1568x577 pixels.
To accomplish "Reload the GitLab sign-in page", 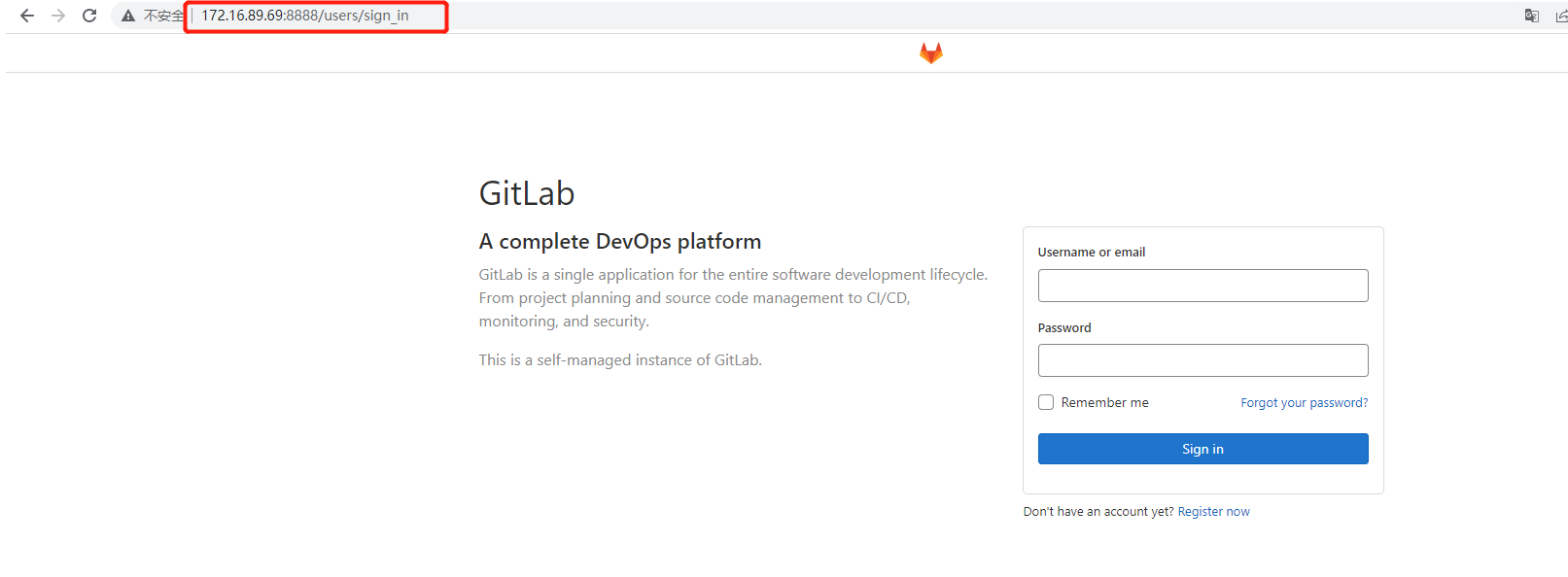I will (89, 16).
